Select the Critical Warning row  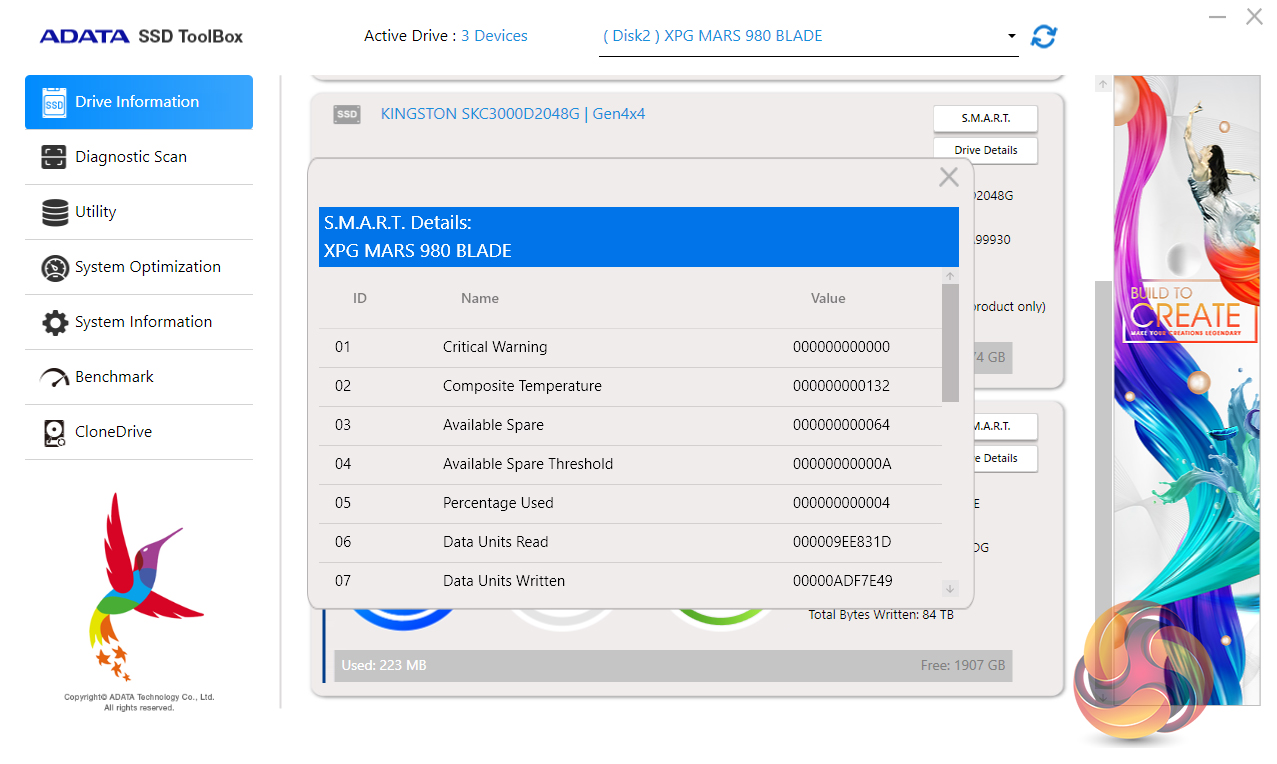pos(630,347)
